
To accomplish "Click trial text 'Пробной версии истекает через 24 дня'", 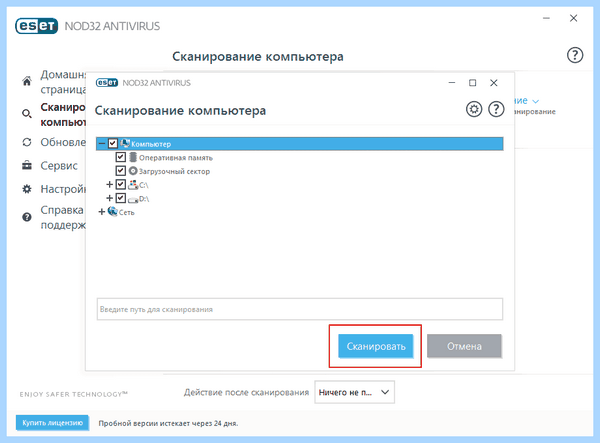I will 168,423.
